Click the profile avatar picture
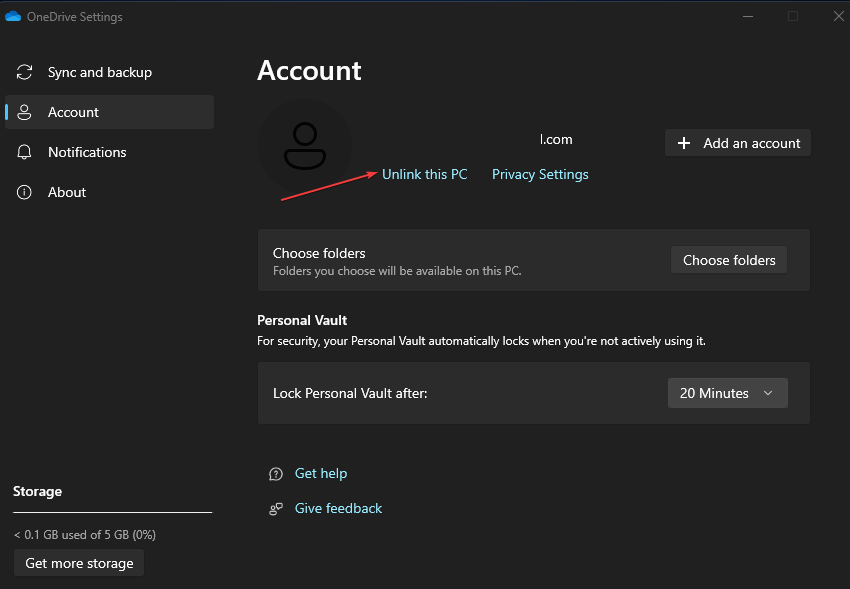The image size is (850, 589). [x=305, y=146]
